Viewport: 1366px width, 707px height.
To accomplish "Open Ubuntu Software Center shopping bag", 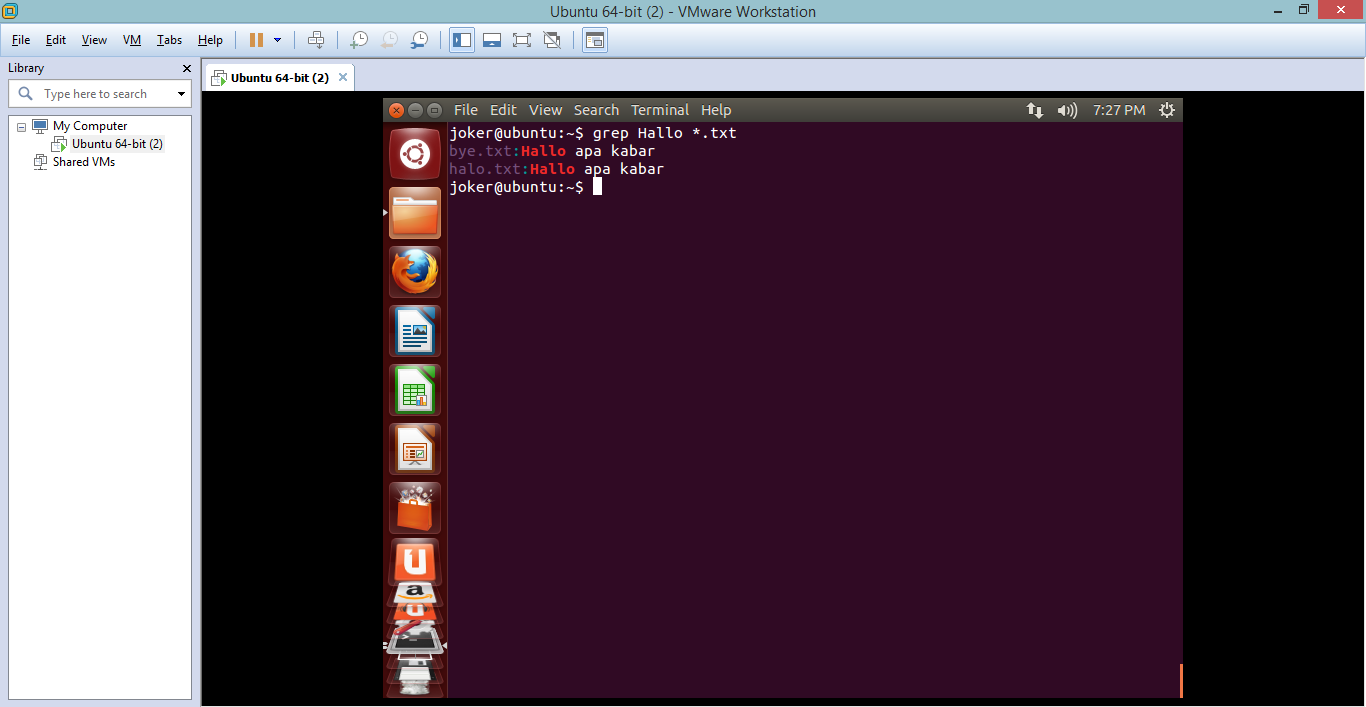I will click(x=415, y=508).
